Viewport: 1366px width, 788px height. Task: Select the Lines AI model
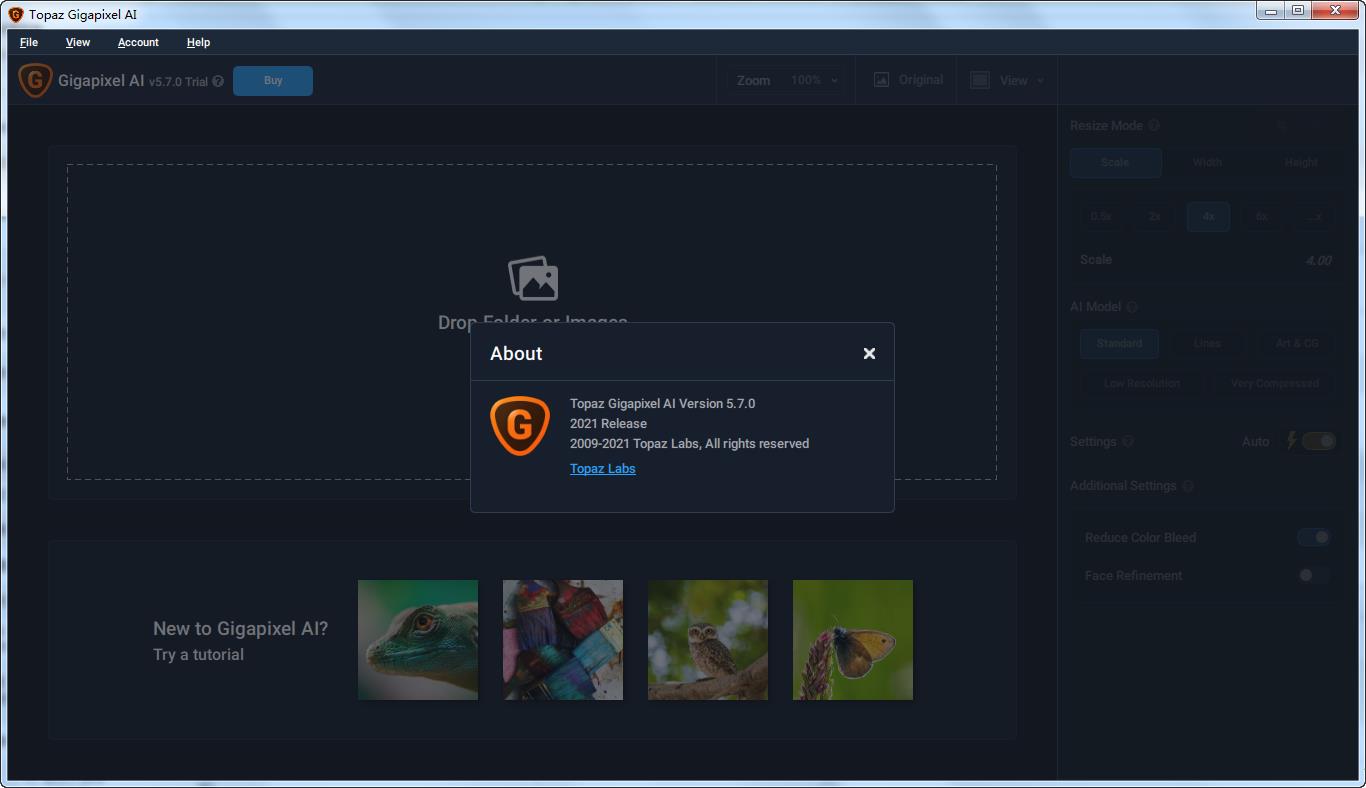click(x=1207, y=343)
